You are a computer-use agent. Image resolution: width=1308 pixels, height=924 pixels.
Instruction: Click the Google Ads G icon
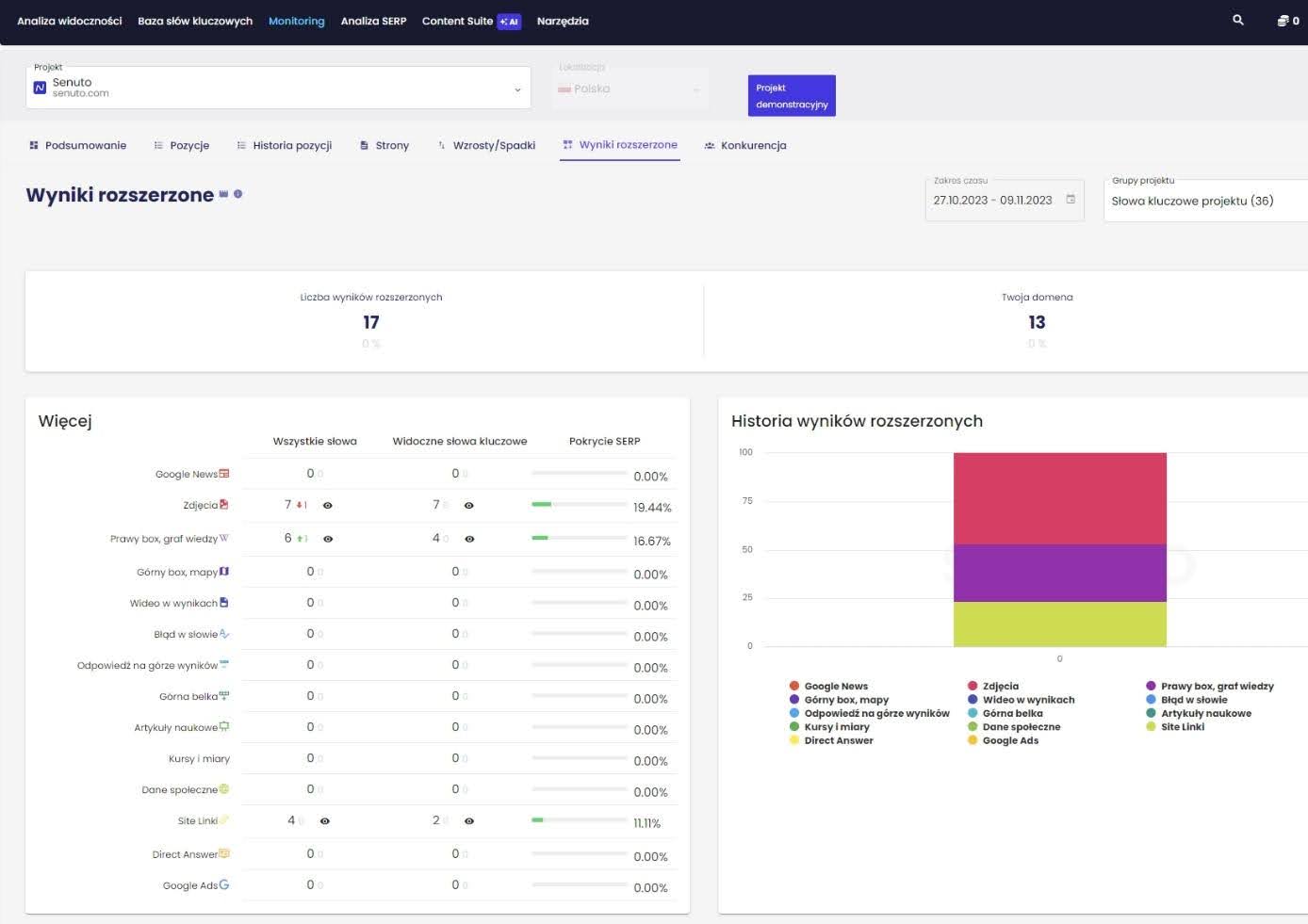224,884
